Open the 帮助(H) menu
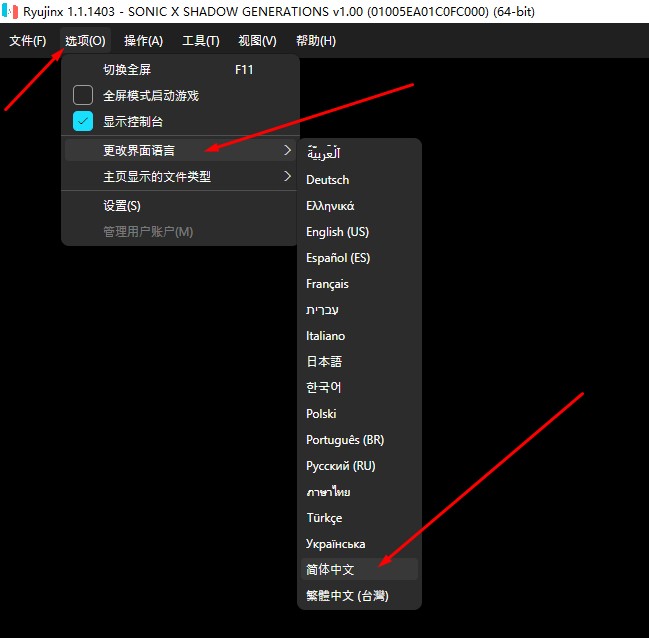 316,41
